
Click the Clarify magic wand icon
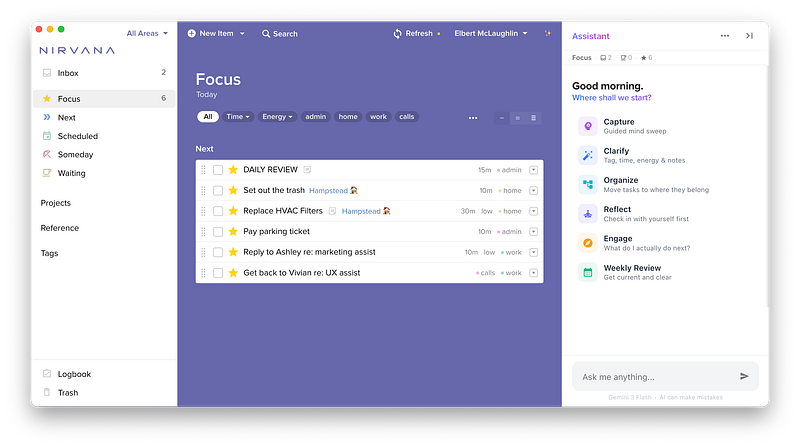(x=587, y=155)
